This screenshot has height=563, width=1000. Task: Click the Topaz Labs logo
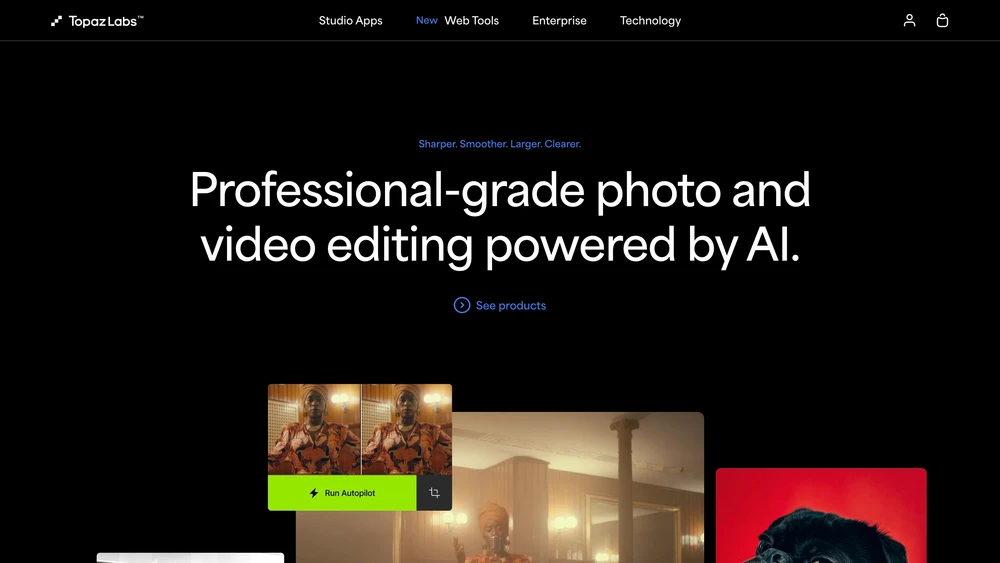pos(97,21)
